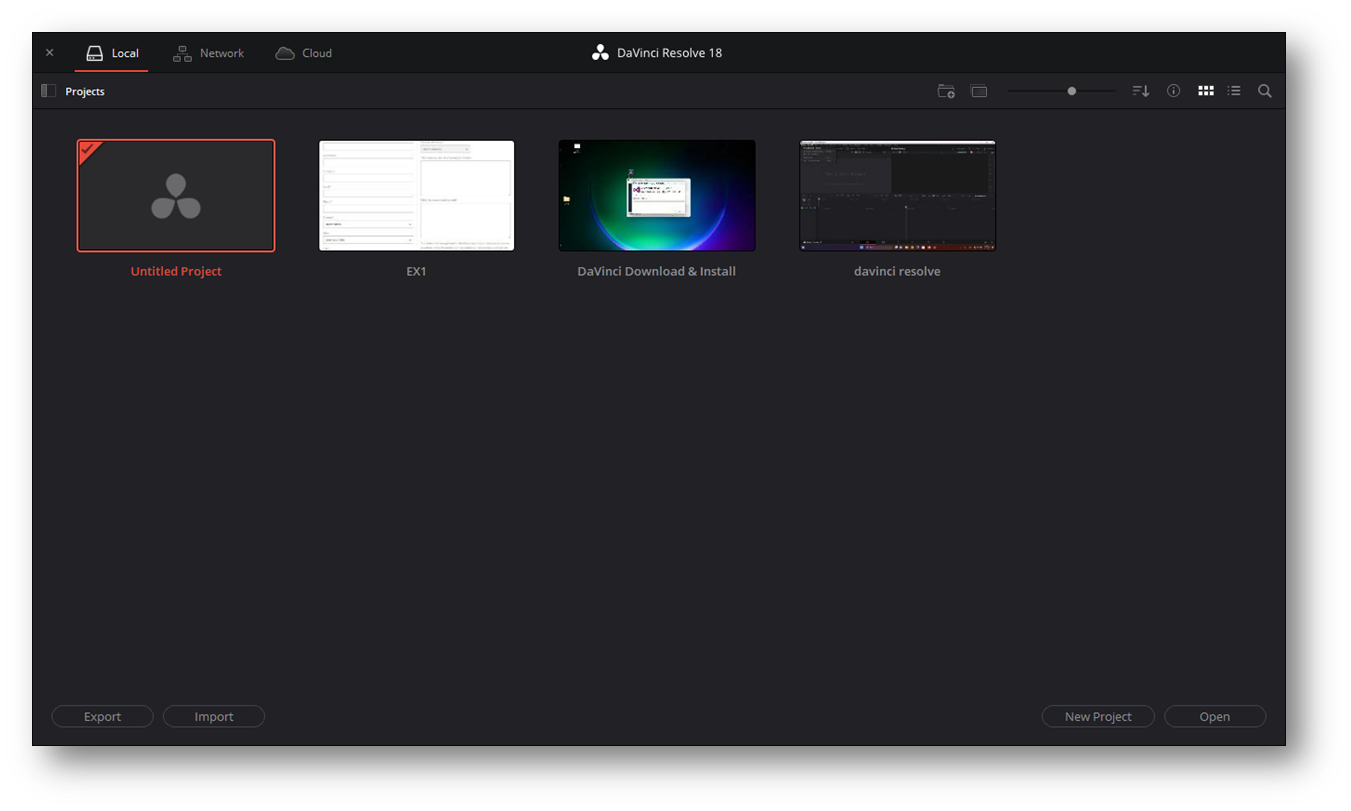This screenshot has height=811, width=1351.
Task: Expand the sort options menu
Action: click(x=1140, y=91)
